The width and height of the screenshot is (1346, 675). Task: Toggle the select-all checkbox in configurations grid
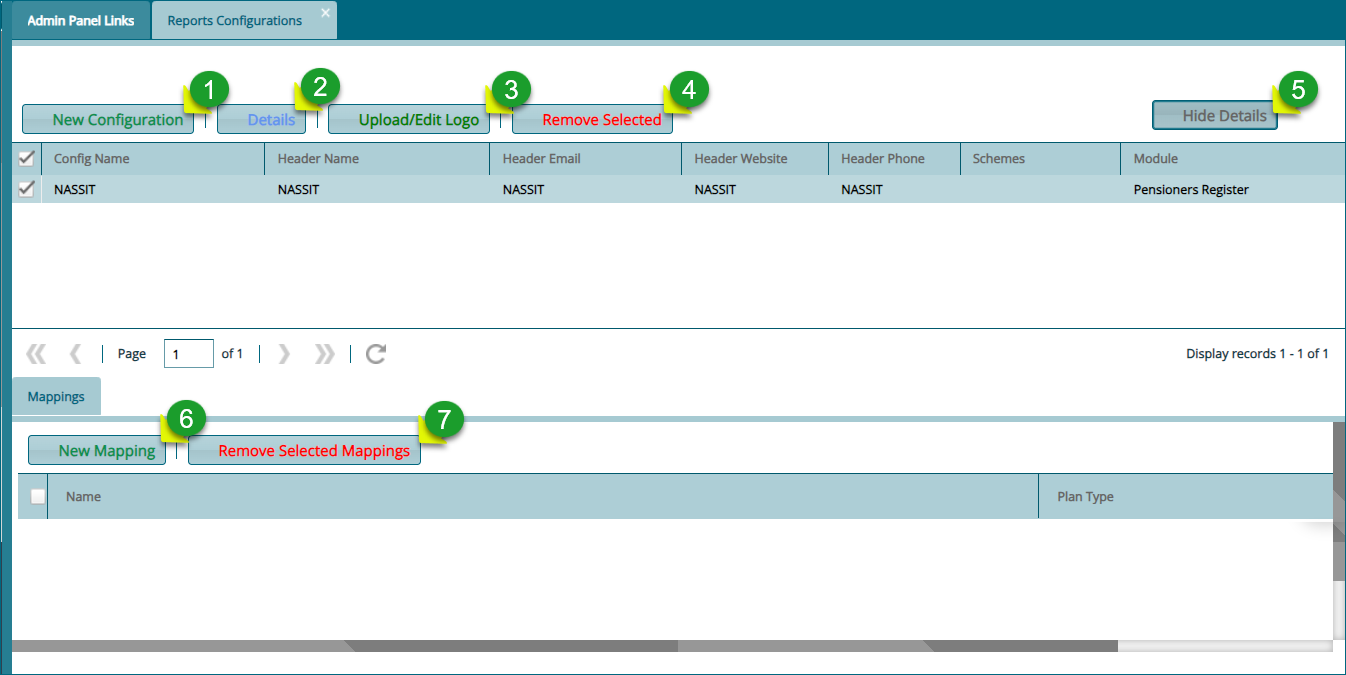(x=26, y=158)
